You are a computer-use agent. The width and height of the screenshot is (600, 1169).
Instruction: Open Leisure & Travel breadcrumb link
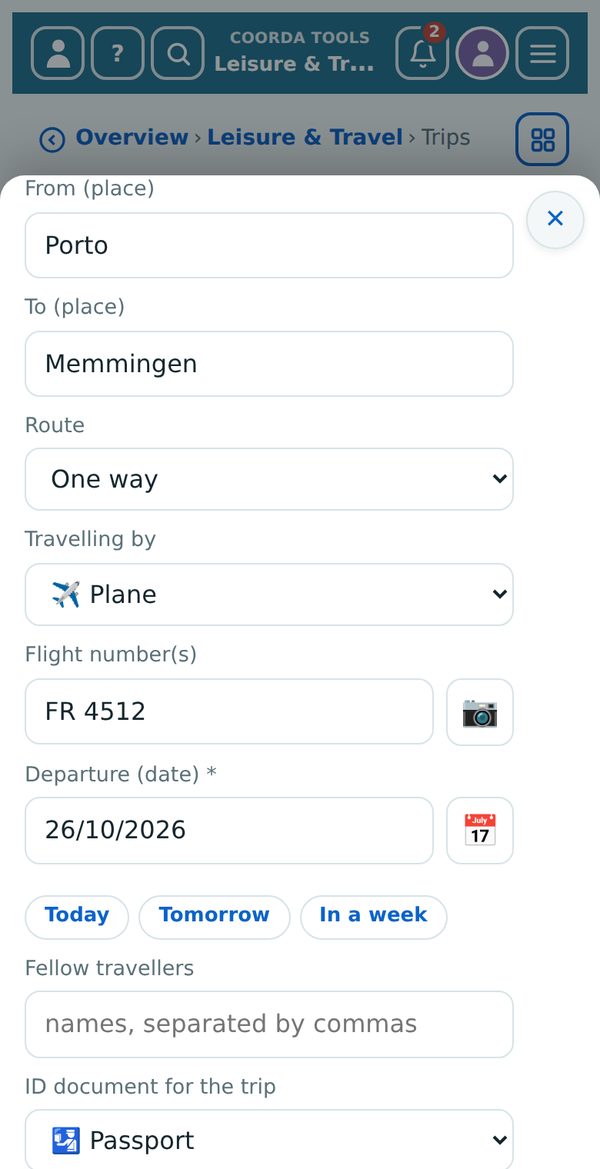[x=305, y=138]
